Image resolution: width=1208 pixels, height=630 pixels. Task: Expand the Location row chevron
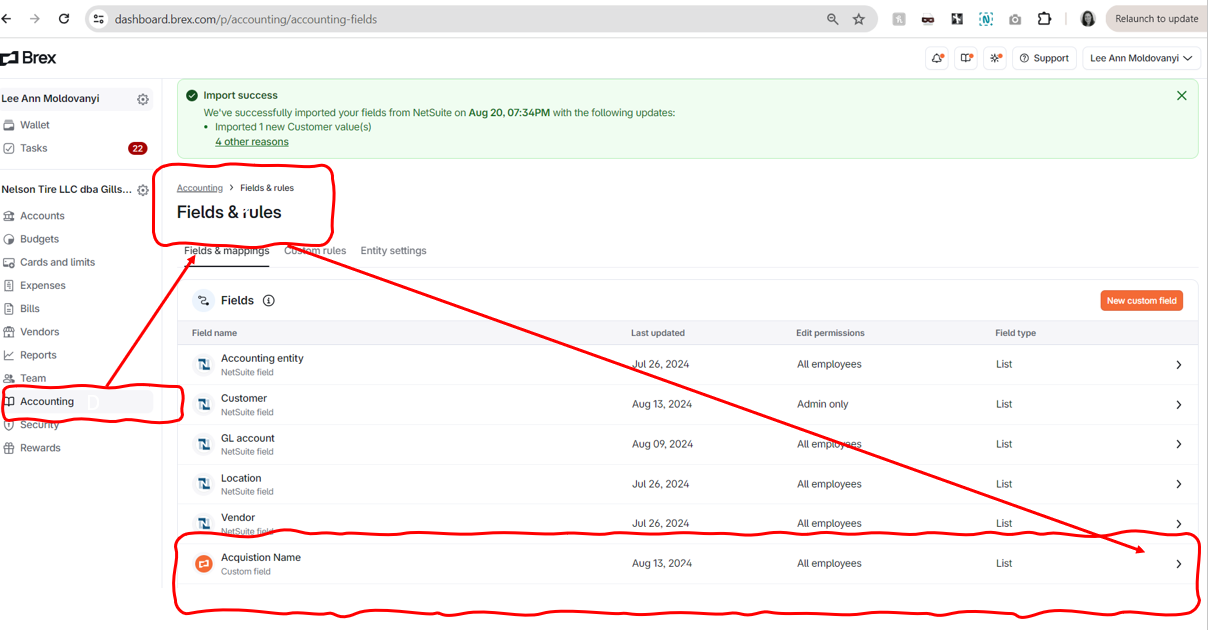1179,484
